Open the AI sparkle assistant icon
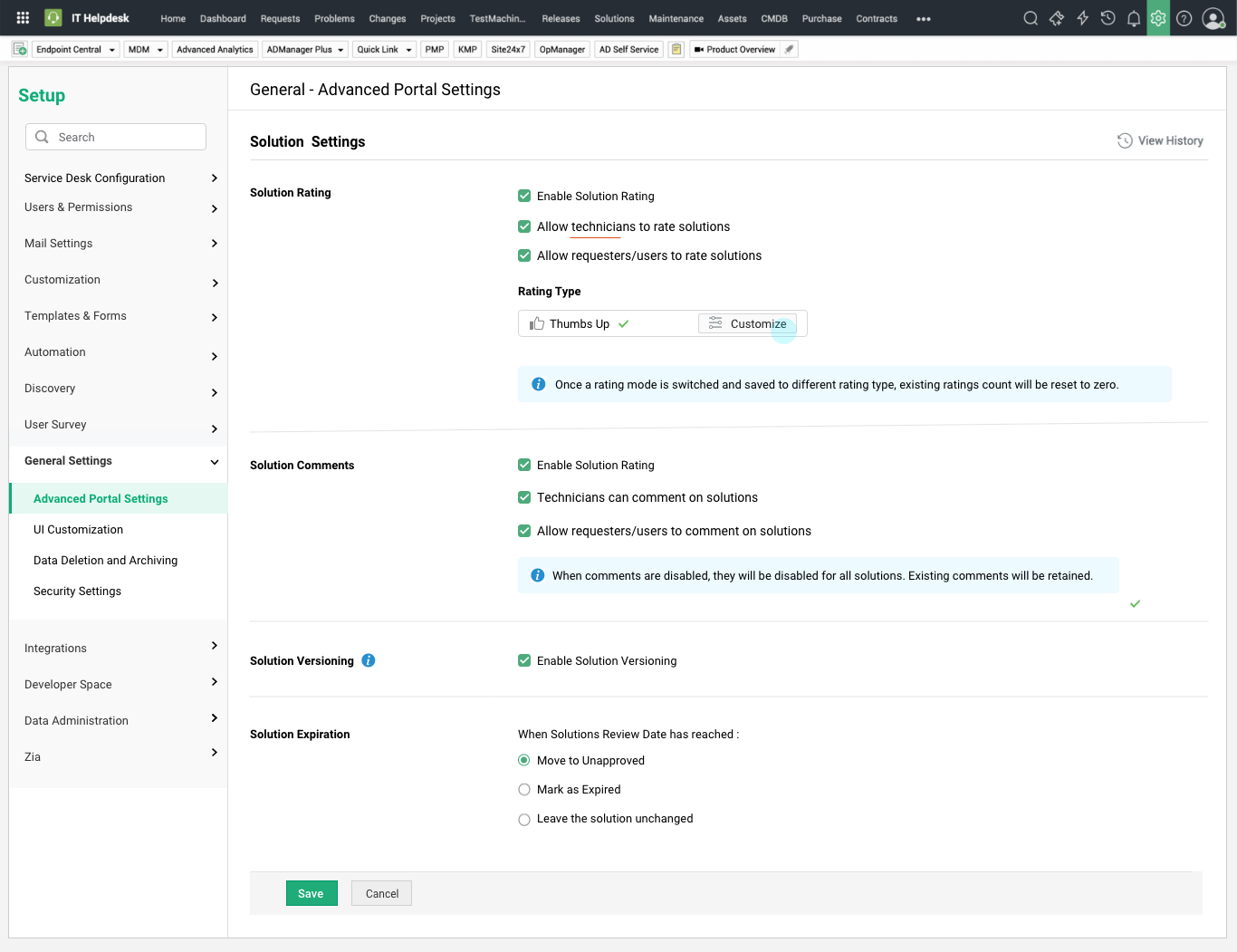 click(x=1057, y=18)
